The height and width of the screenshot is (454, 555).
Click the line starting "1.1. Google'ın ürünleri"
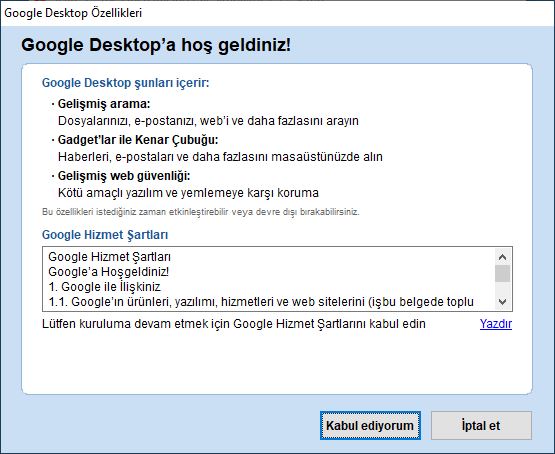261,302
